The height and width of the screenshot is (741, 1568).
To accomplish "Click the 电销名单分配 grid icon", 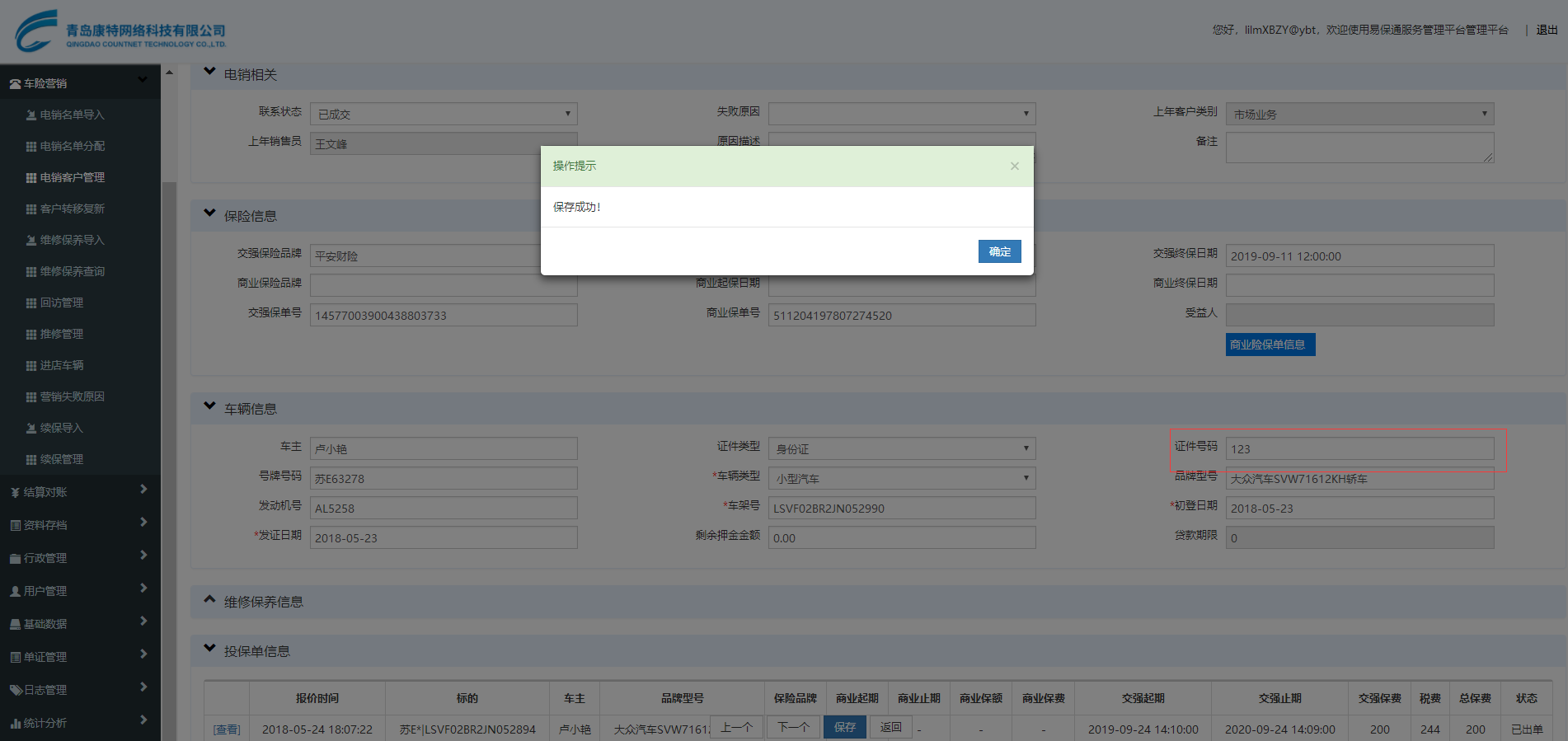I will [31, 147].
